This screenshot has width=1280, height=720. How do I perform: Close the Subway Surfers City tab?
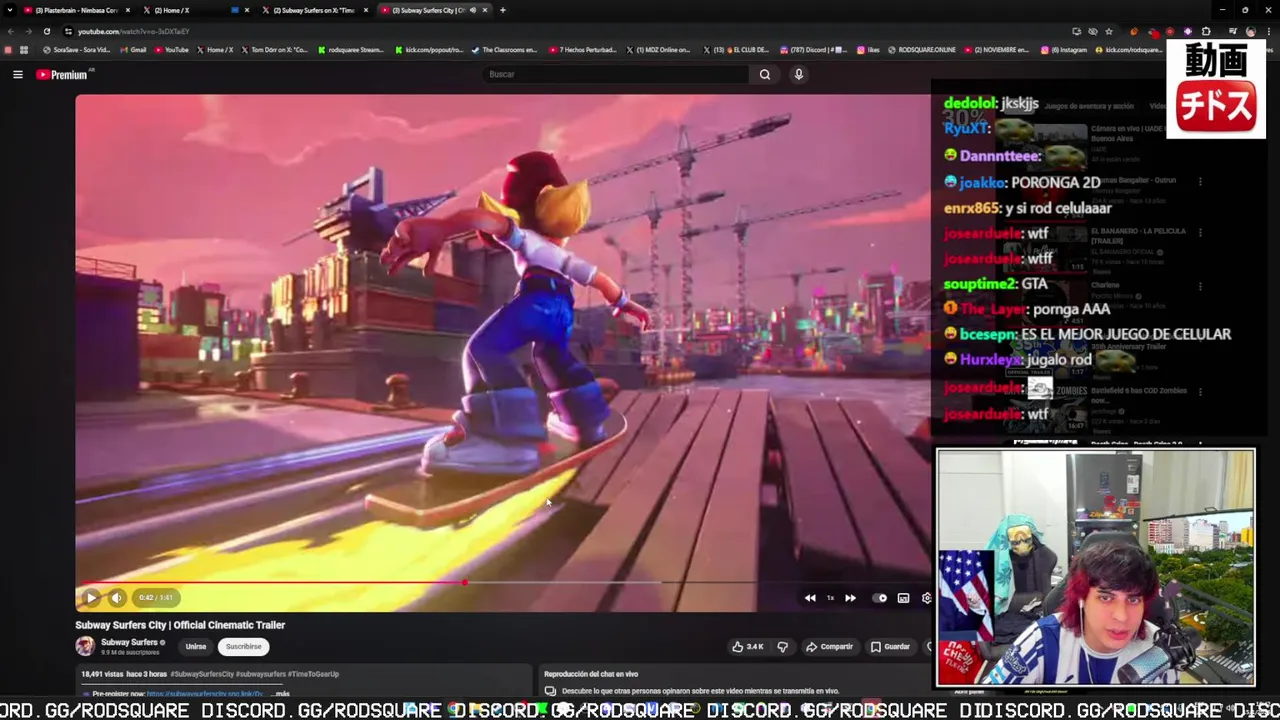click(485, 10)
